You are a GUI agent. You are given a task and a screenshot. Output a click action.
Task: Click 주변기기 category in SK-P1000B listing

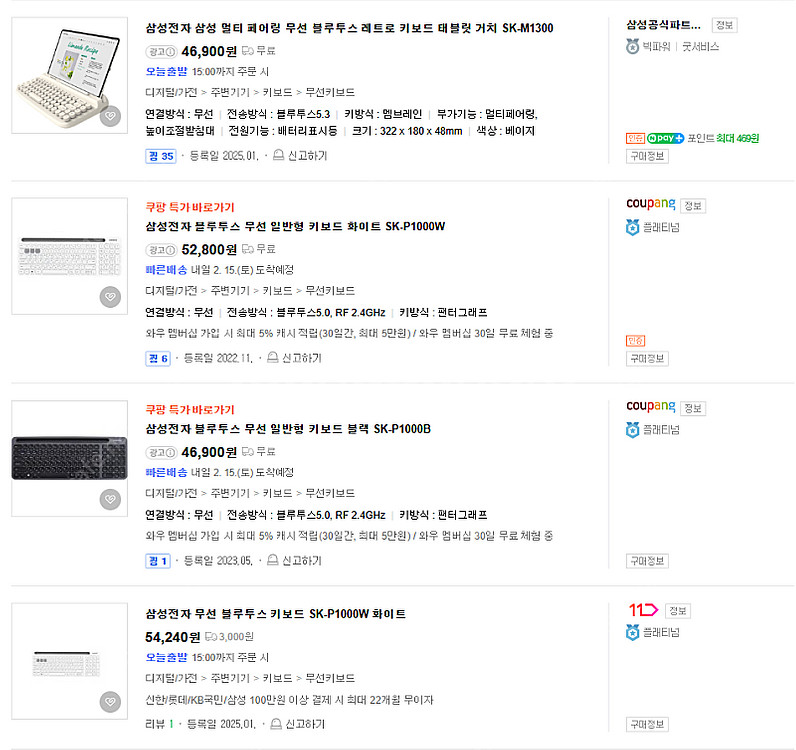[x=230, y=493]
